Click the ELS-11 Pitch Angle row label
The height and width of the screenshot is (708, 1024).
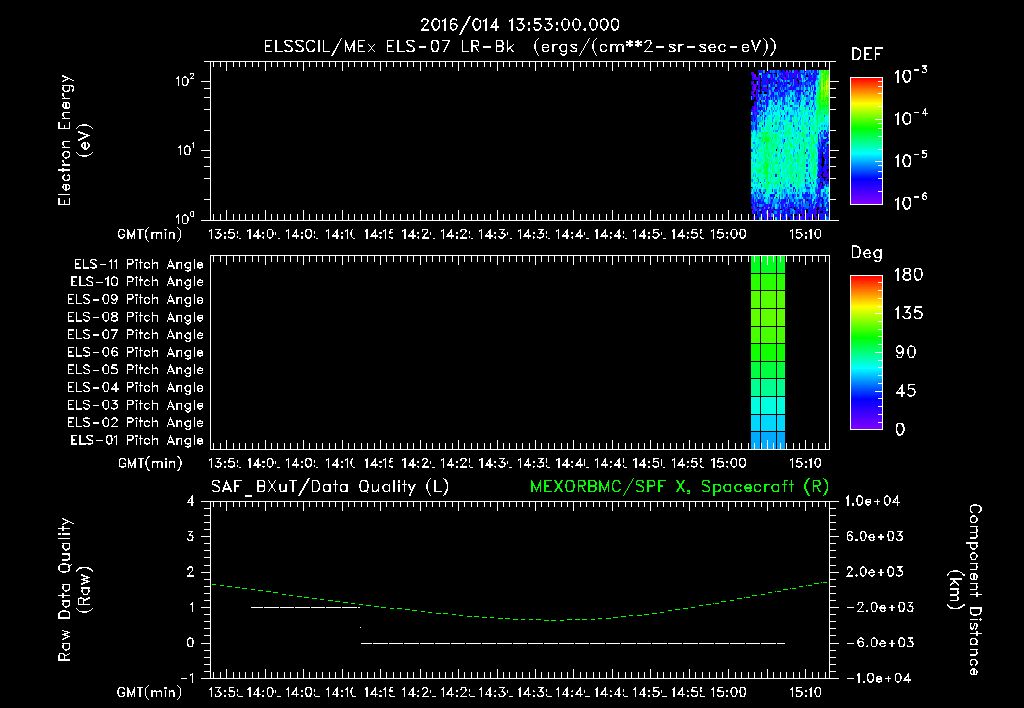tap(138, 265)
